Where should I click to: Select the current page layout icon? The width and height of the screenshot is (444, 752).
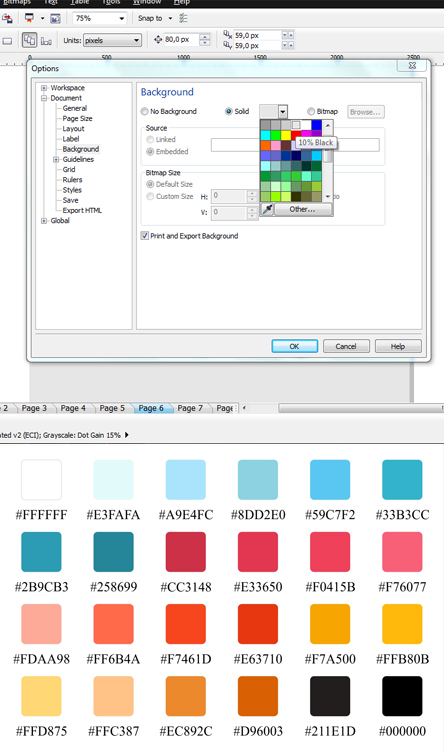(46, 41)
